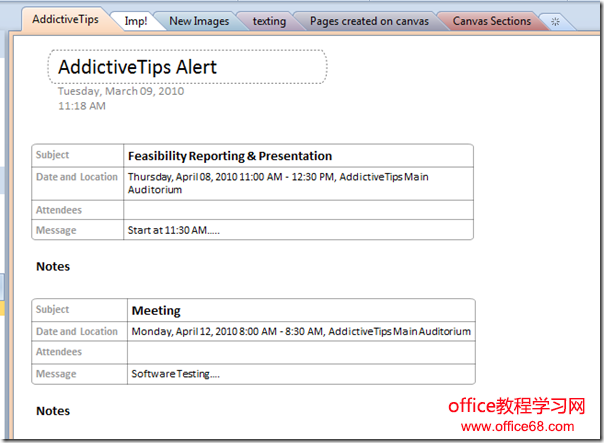
Task: Go to the texting section tab
Action: click(x=269, y=21)
